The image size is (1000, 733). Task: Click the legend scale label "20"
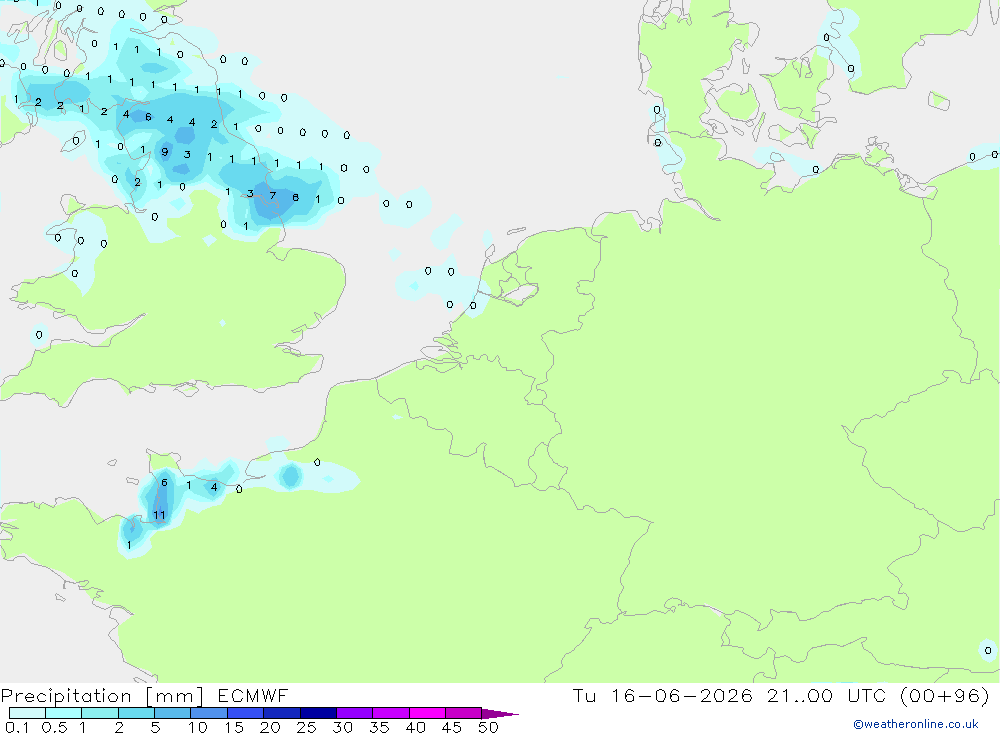tap(270, 727)
